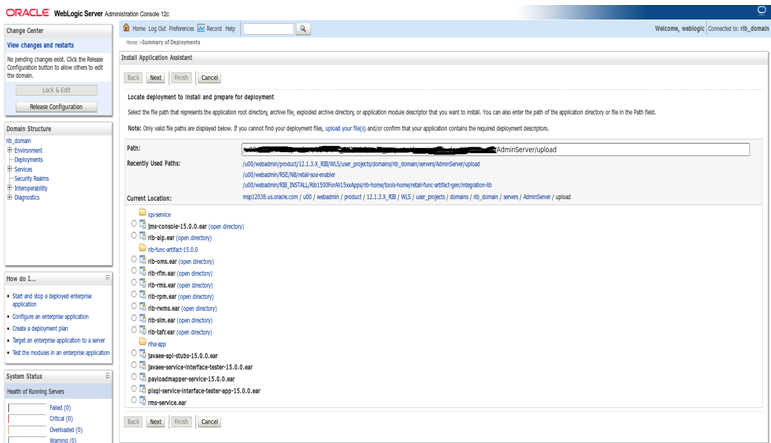Image resolution: width=771 pixels, height=443 pixels.
Task: Click Configure an enterprise application link
Action: coord(51,317)
